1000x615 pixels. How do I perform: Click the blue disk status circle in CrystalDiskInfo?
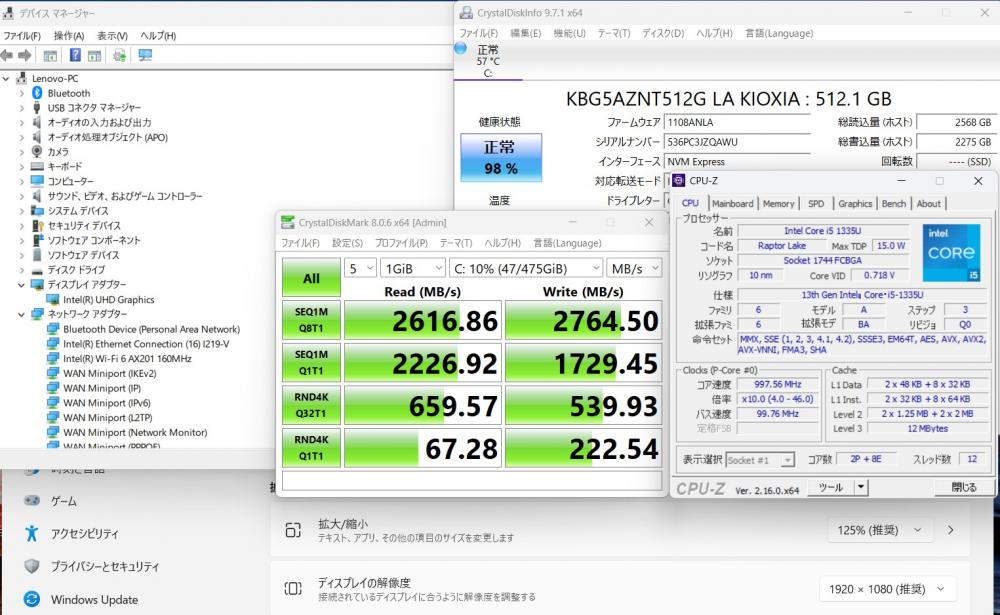(460, 48)
